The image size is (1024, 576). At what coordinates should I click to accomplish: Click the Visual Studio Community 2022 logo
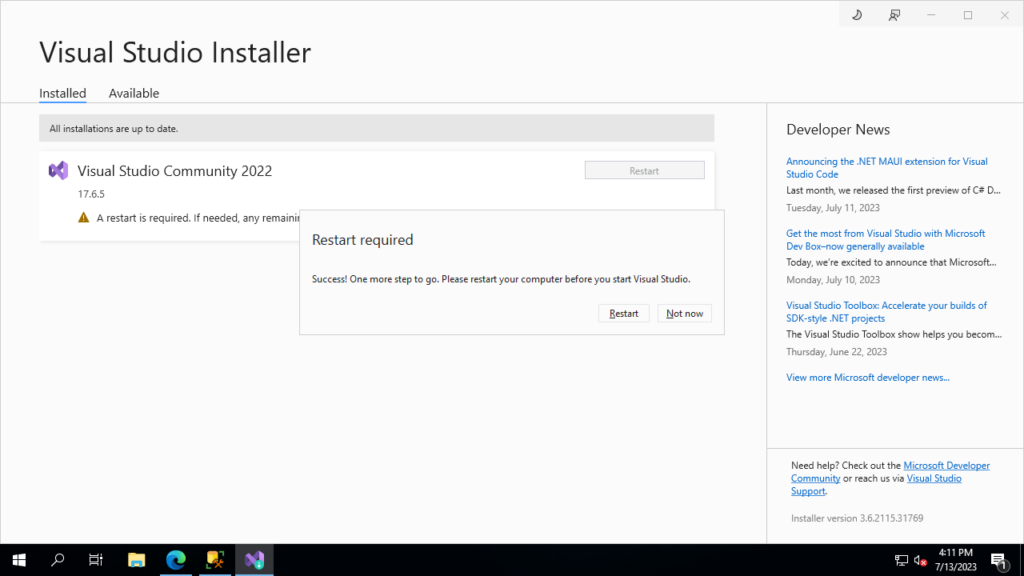(58, 170)
